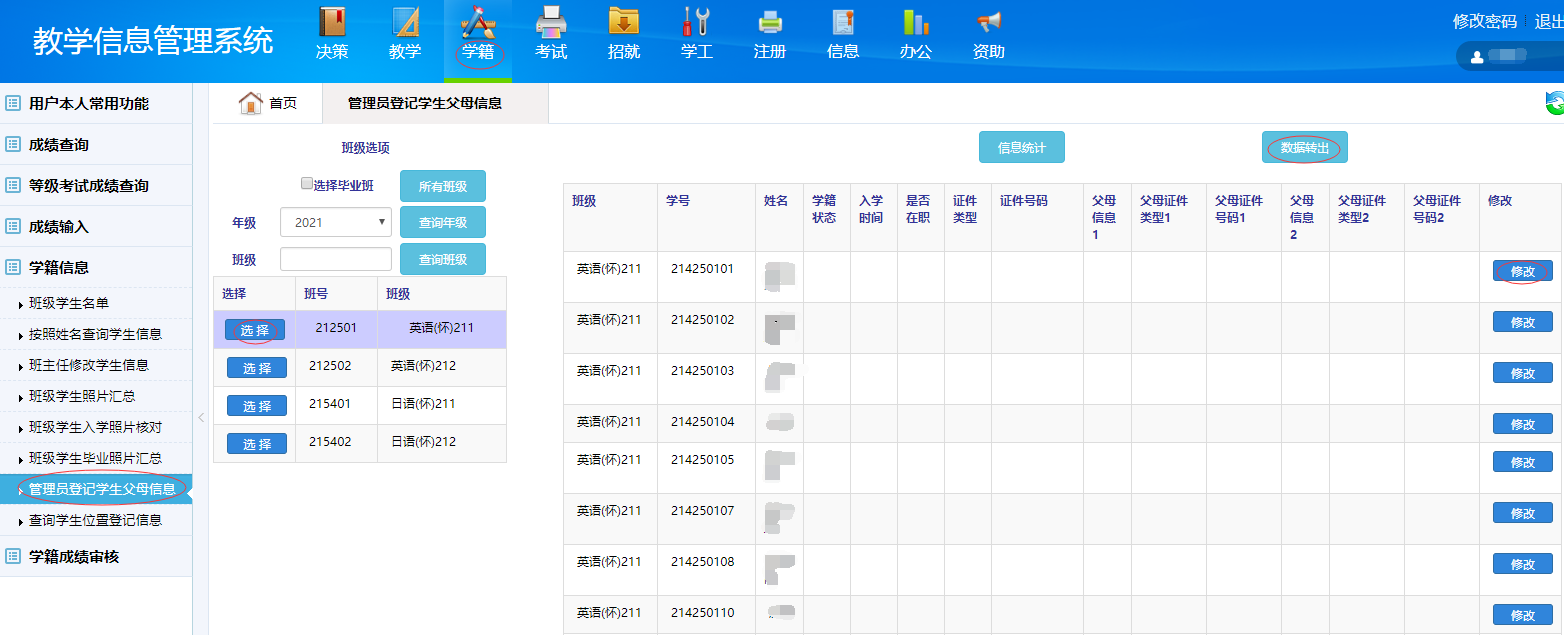
Task: Open 按照姓名查询学生信息 in the sidebar
Action: click(x=96, y=334)
